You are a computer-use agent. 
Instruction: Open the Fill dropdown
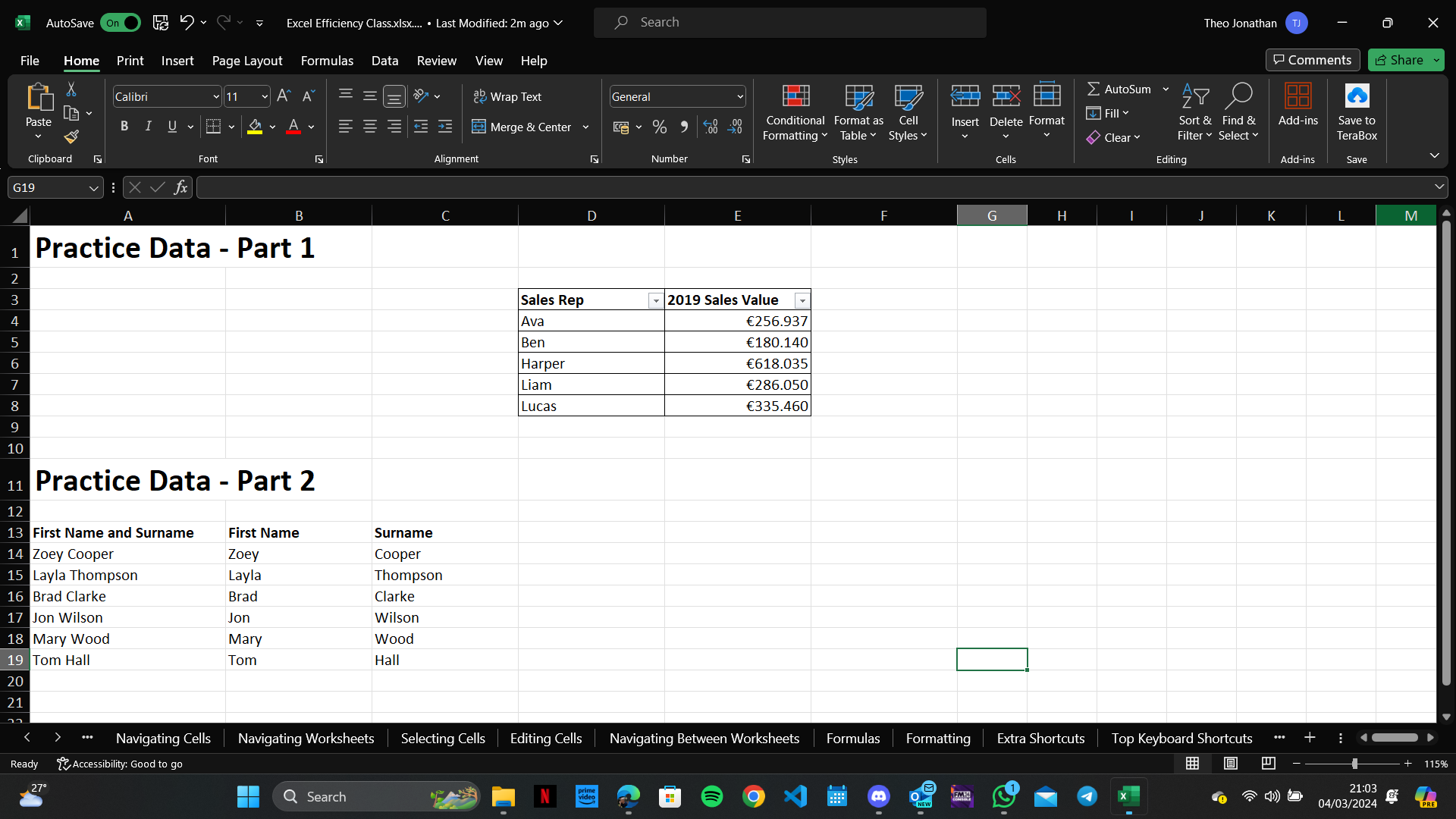pos(1108,113)
